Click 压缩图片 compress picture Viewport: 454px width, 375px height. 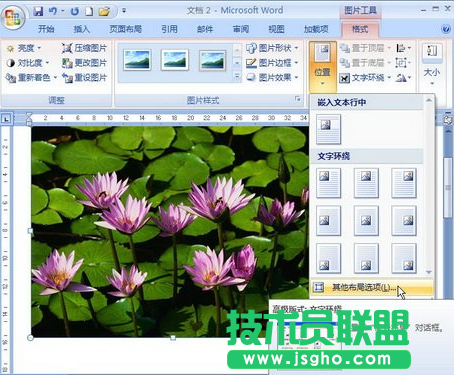[84, 48]
